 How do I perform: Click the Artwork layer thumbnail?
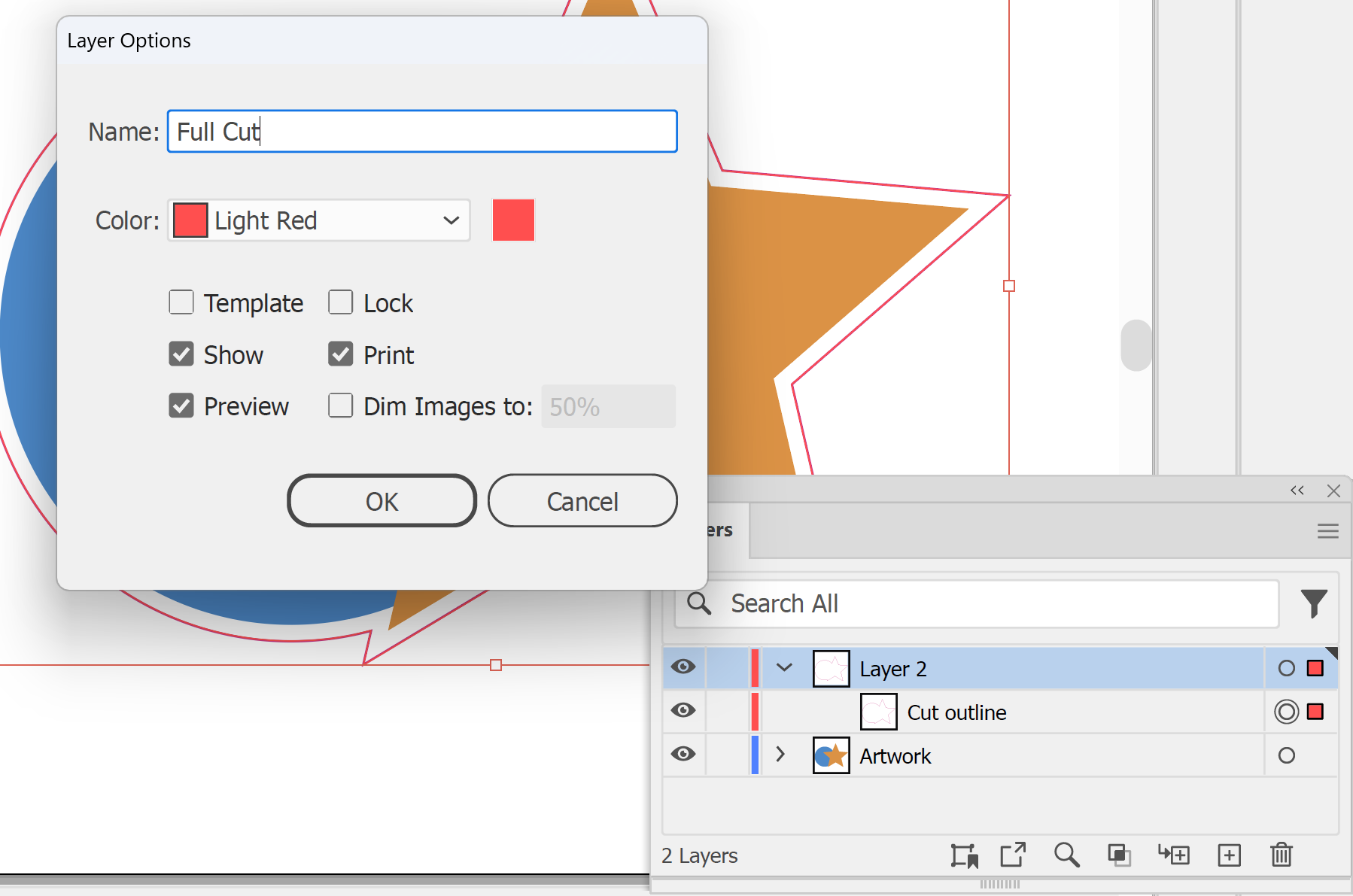click(x=832, y=755)
